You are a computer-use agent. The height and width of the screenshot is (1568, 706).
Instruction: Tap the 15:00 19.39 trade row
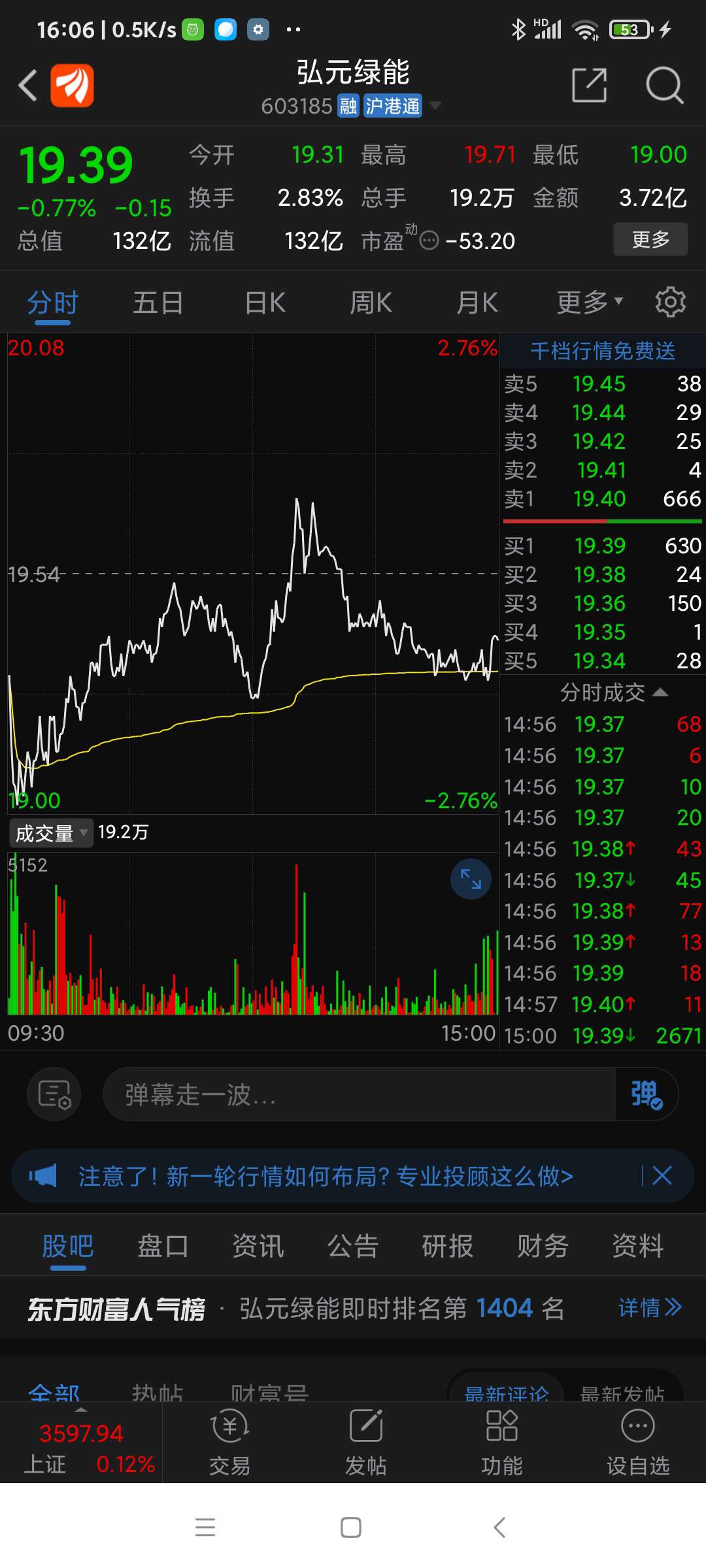(x=602, y=1036)
